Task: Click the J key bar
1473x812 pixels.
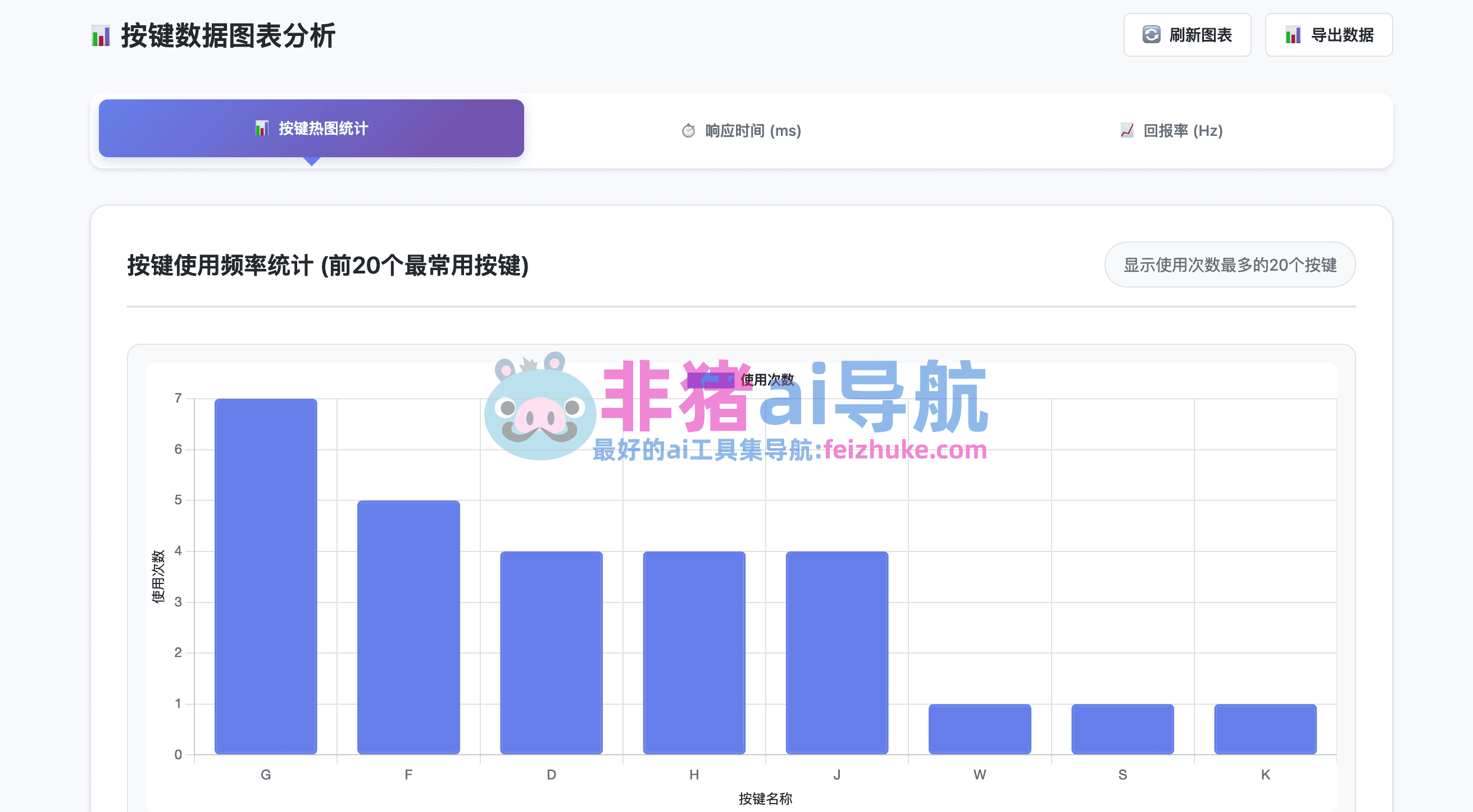Action: (836, 652)
